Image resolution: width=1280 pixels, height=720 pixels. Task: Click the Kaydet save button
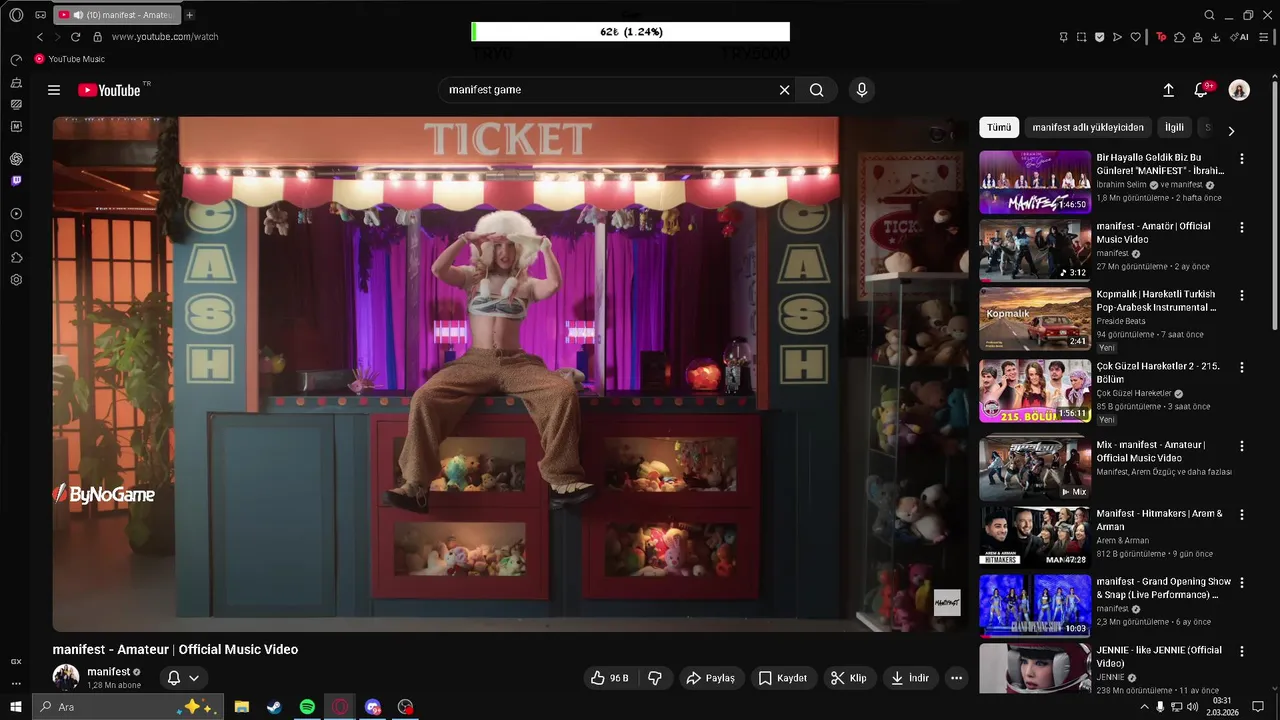pyautogui.click(x=782, y=678)
